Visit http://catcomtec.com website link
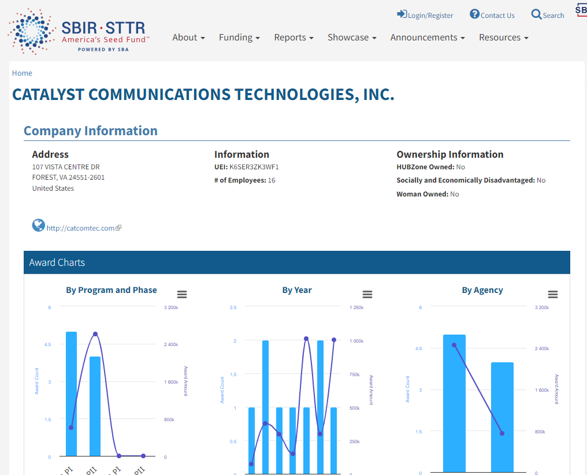Screen dimensions: 587x475 (80, 228)
